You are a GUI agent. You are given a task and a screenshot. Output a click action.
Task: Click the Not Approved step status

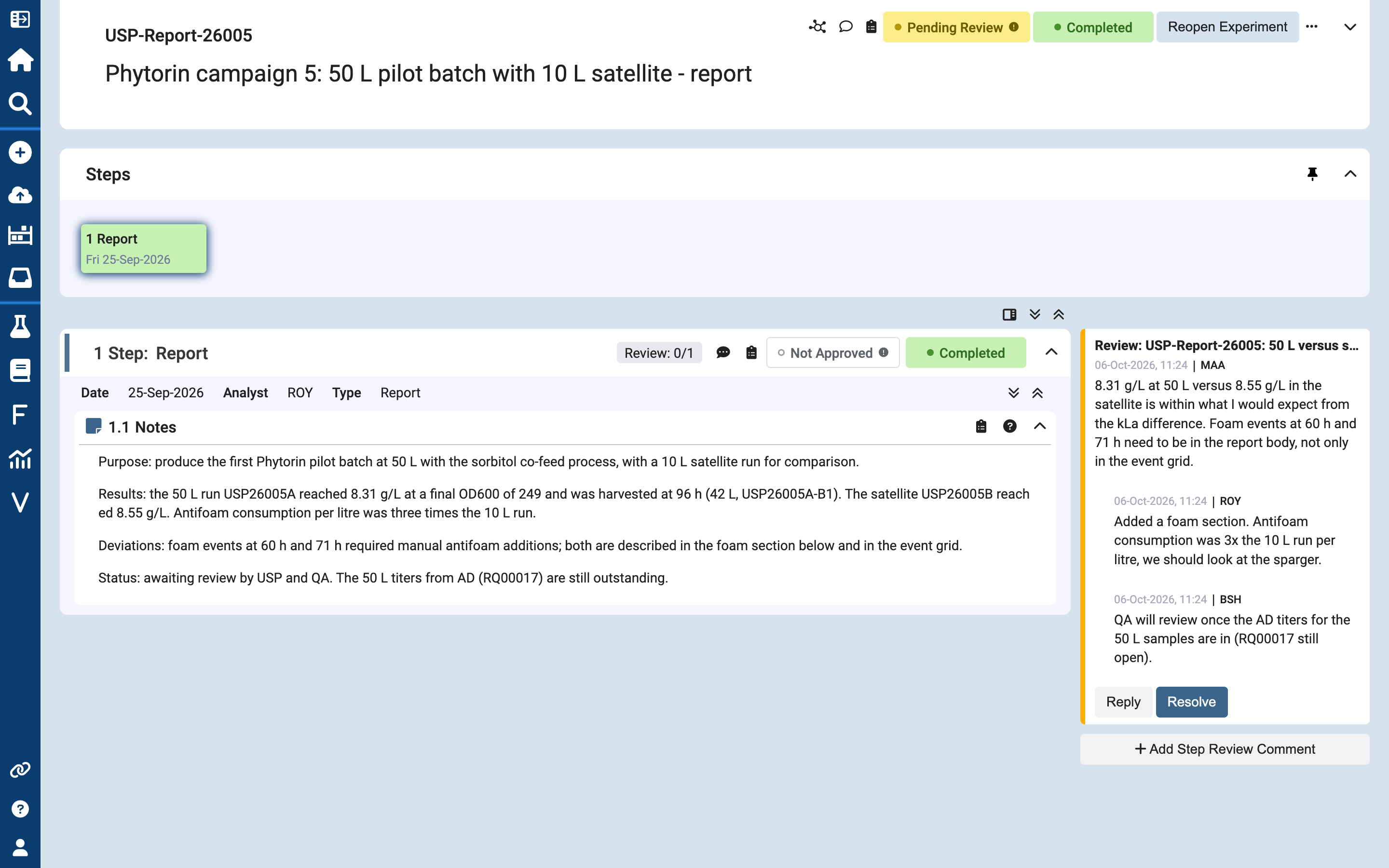(x=833, y=353)
